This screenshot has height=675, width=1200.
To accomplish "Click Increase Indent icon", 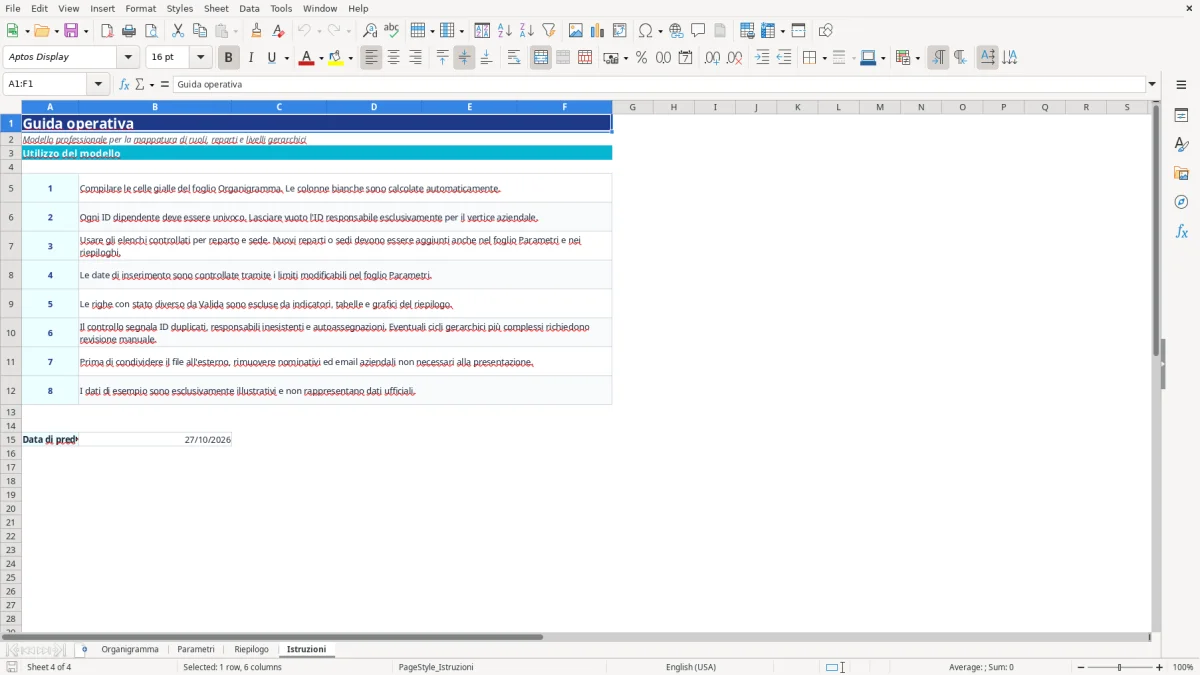I will (762, 58).
